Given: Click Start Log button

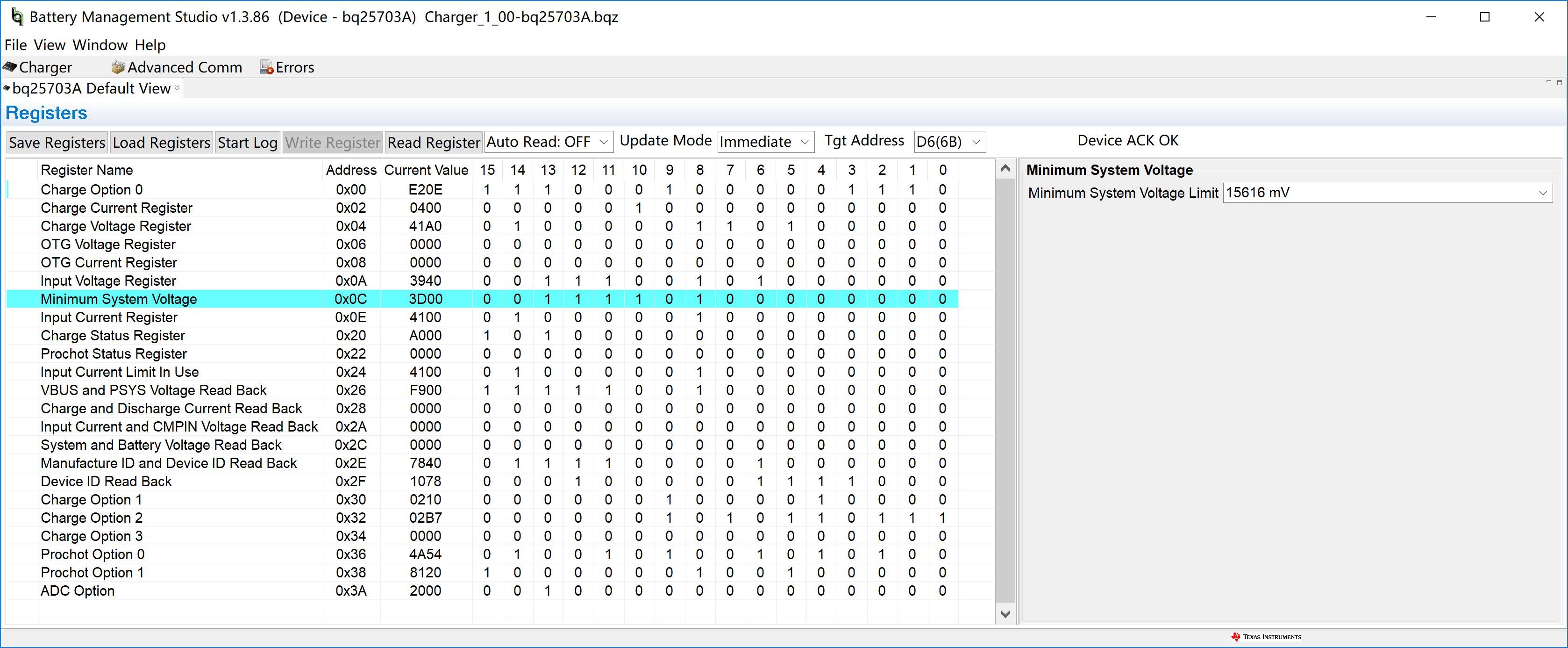Looking at the screenshot, I should [247, 143].
